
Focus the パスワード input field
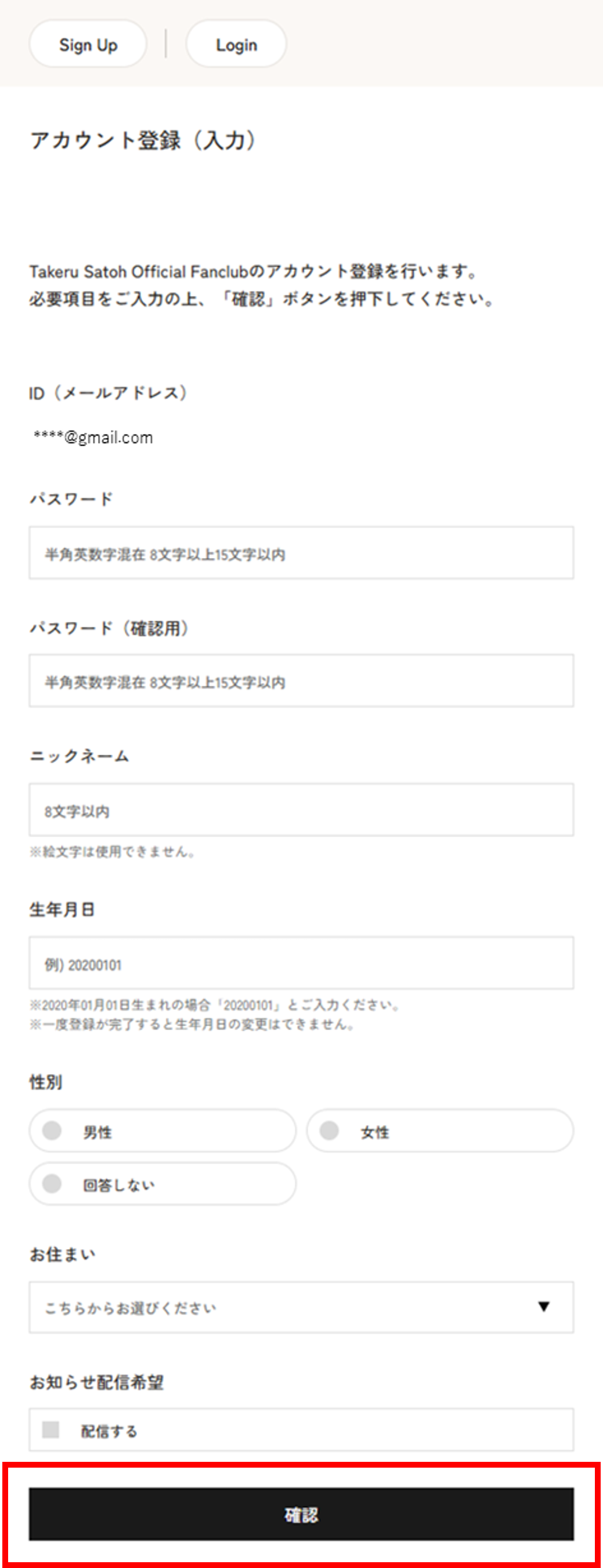pyautogui.click(x=301, y=553)
